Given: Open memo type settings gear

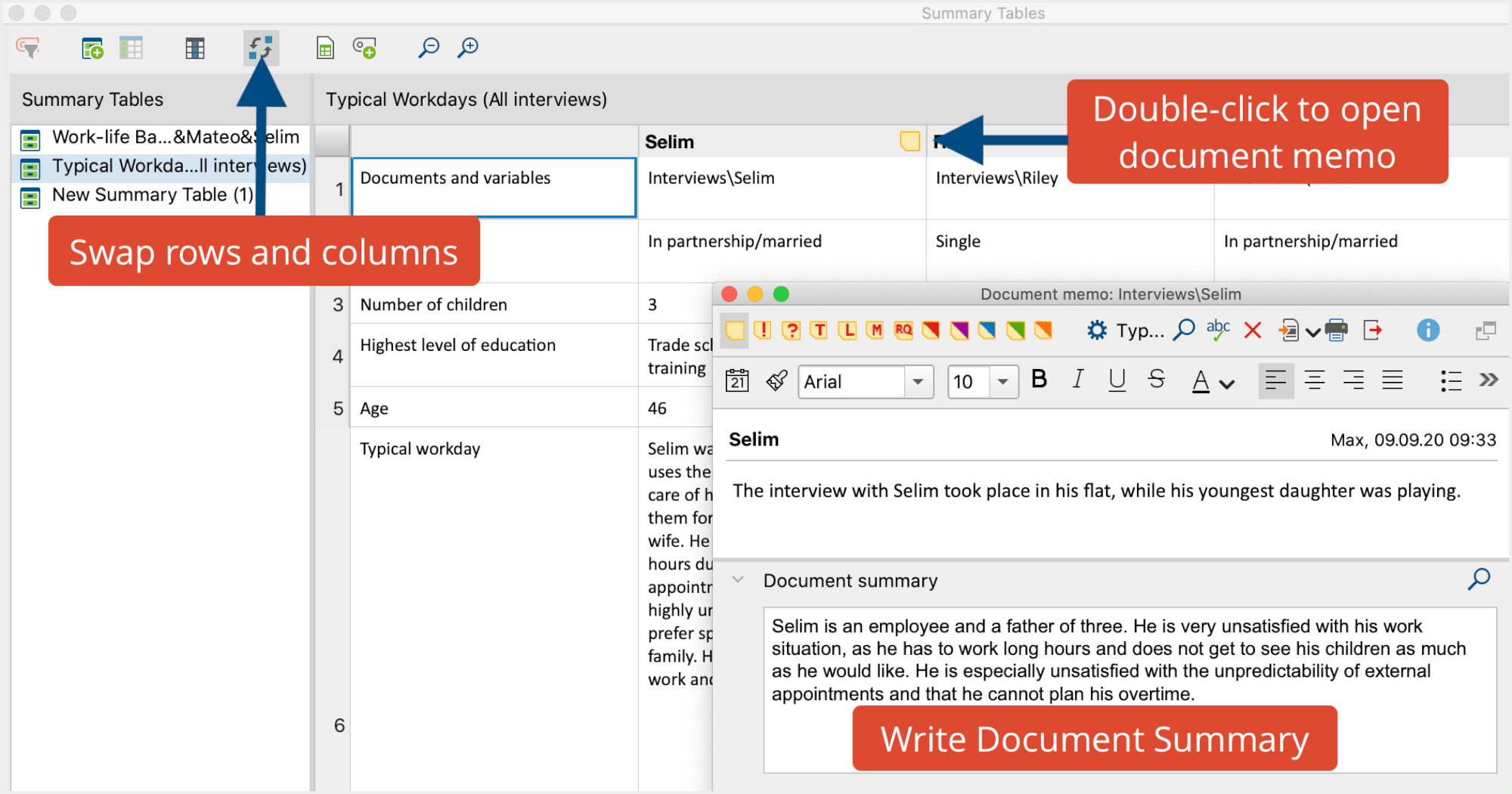Looking at the screenshot, I should click(1097, 330).
